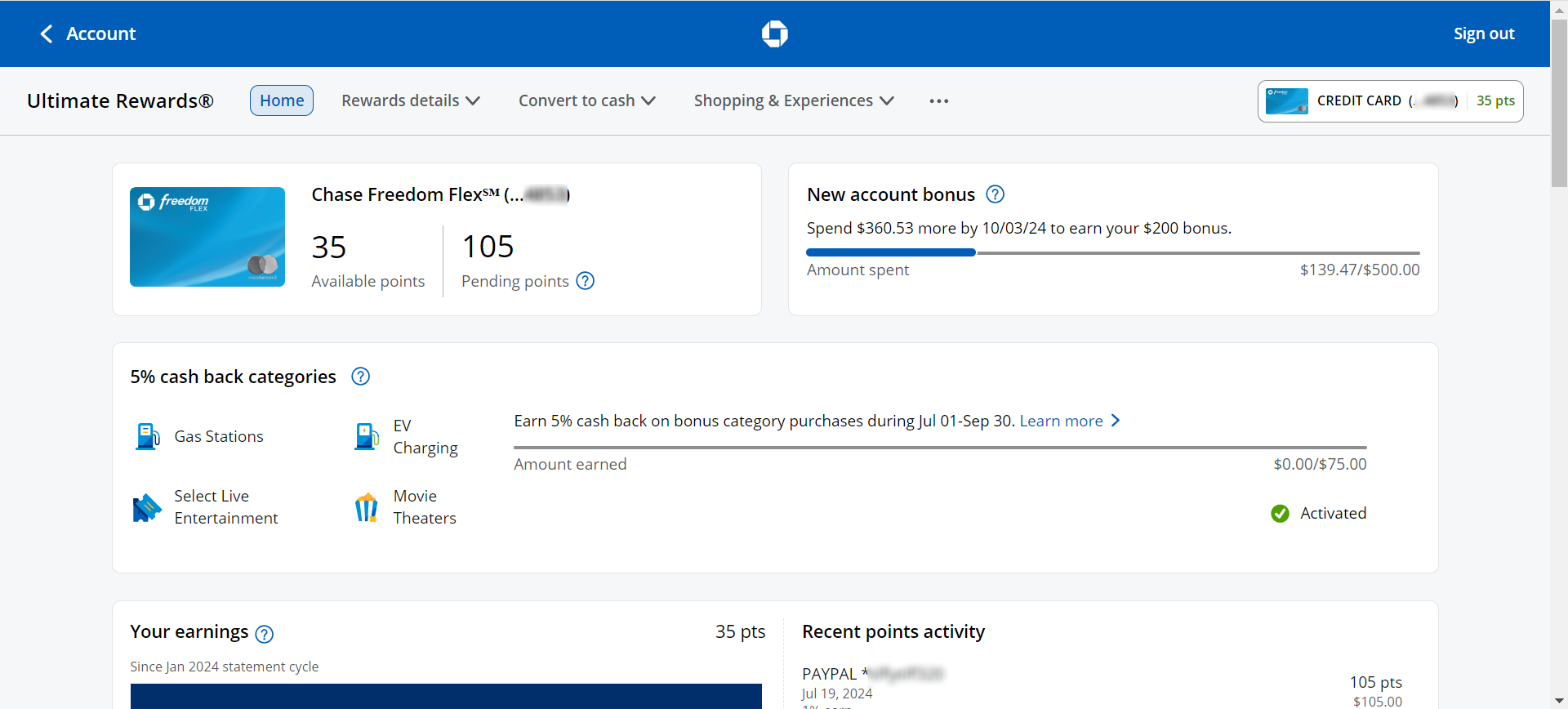Click the Gas Stations category label

(219, 436)
